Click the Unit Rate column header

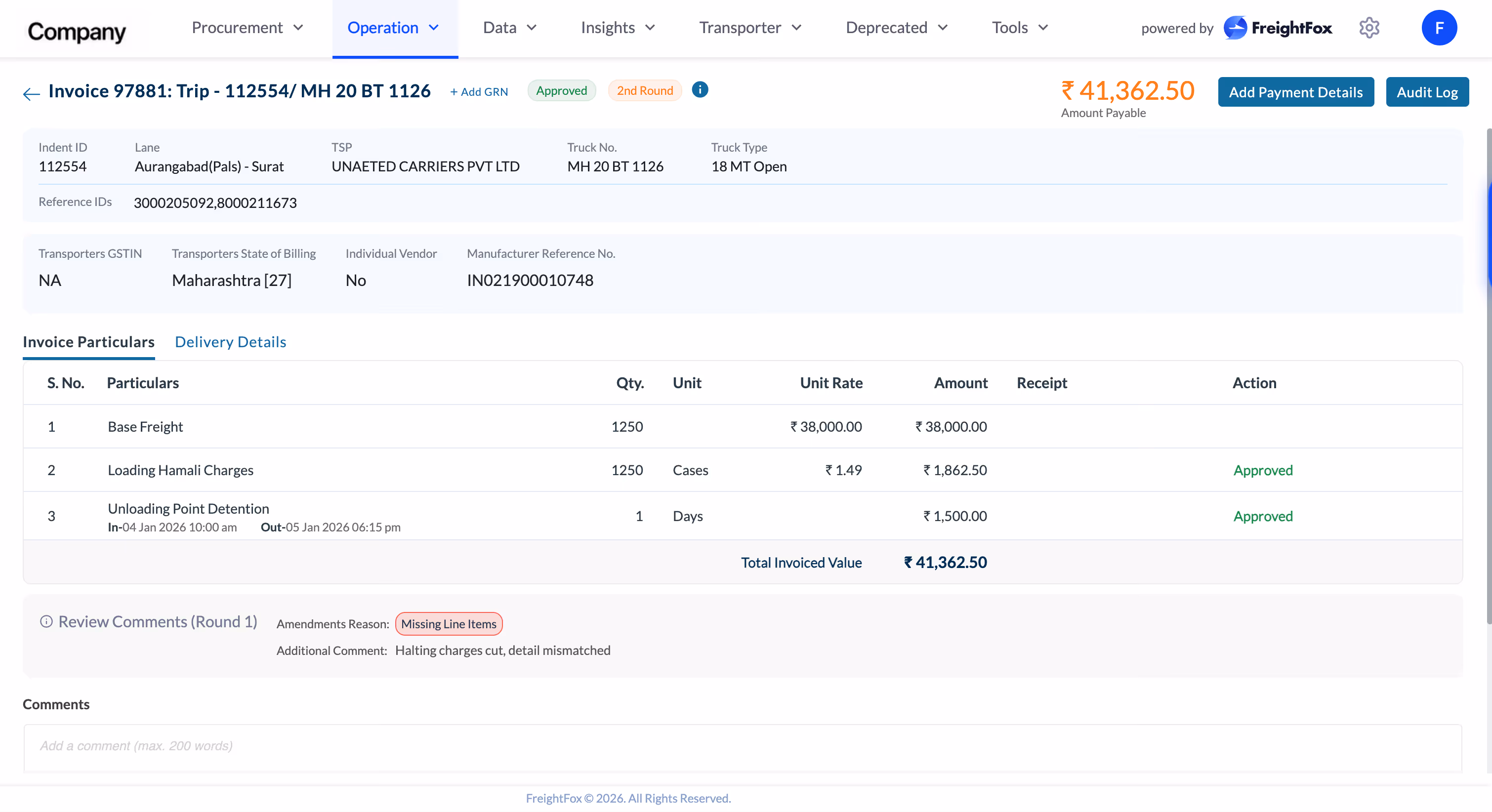click(831, 383)
